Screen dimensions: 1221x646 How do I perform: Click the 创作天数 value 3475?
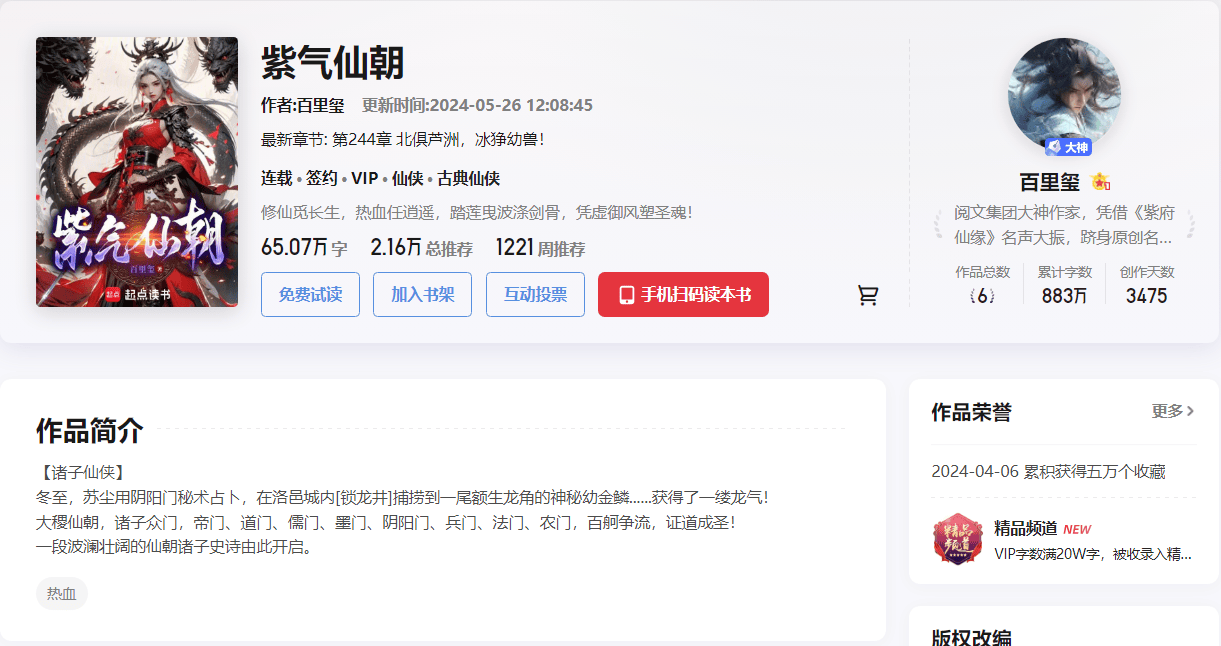coord(1146,296)
